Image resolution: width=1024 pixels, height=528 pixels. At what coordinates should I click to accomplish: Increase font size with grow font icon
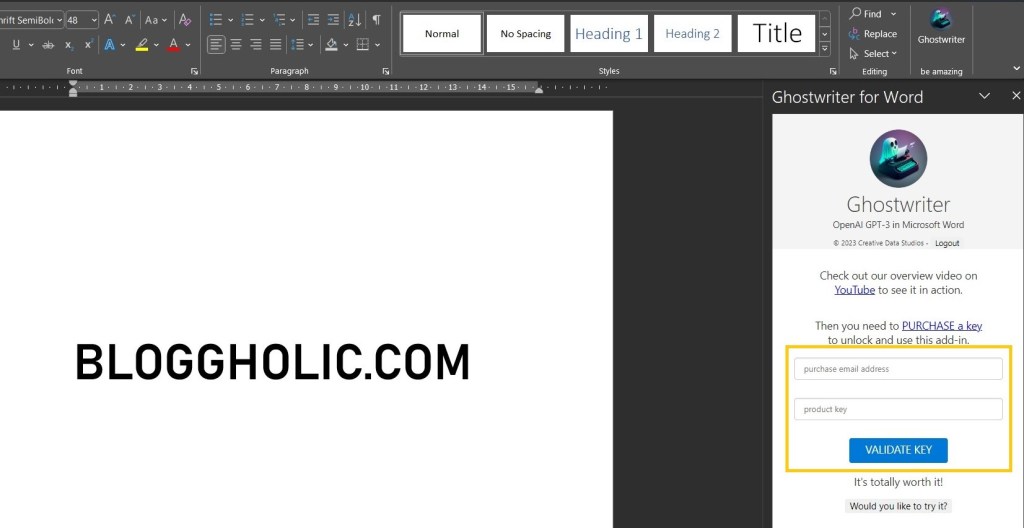tap(109, 20)
